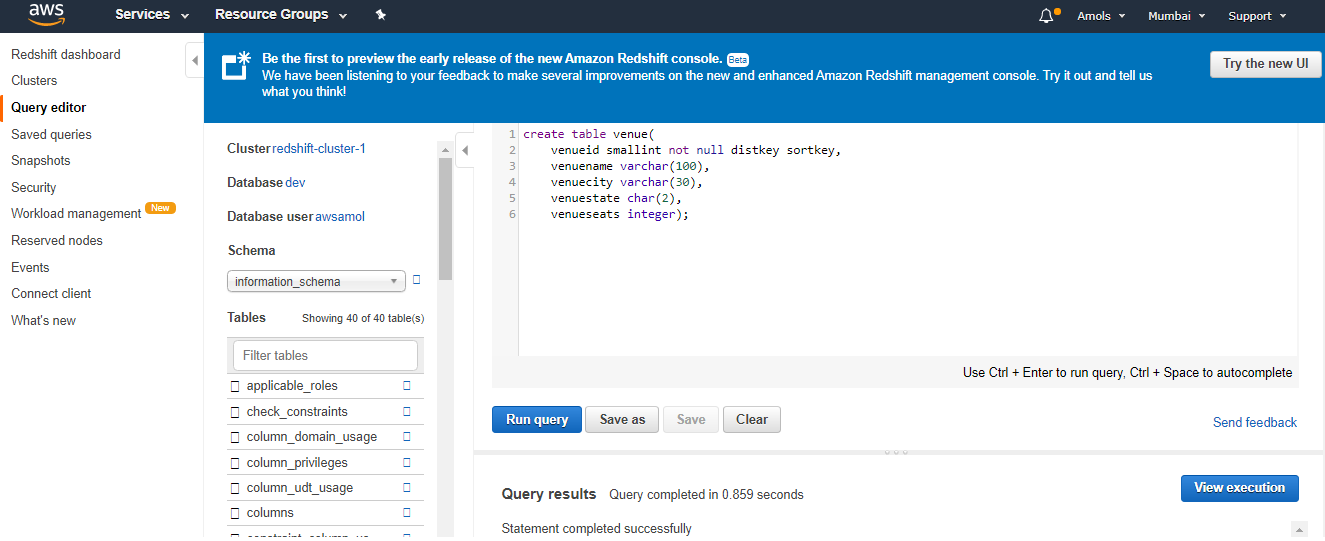This screenshot has height=541, width=1325.
Task: Click inside the SQL query editor
Action: [907, 240]
